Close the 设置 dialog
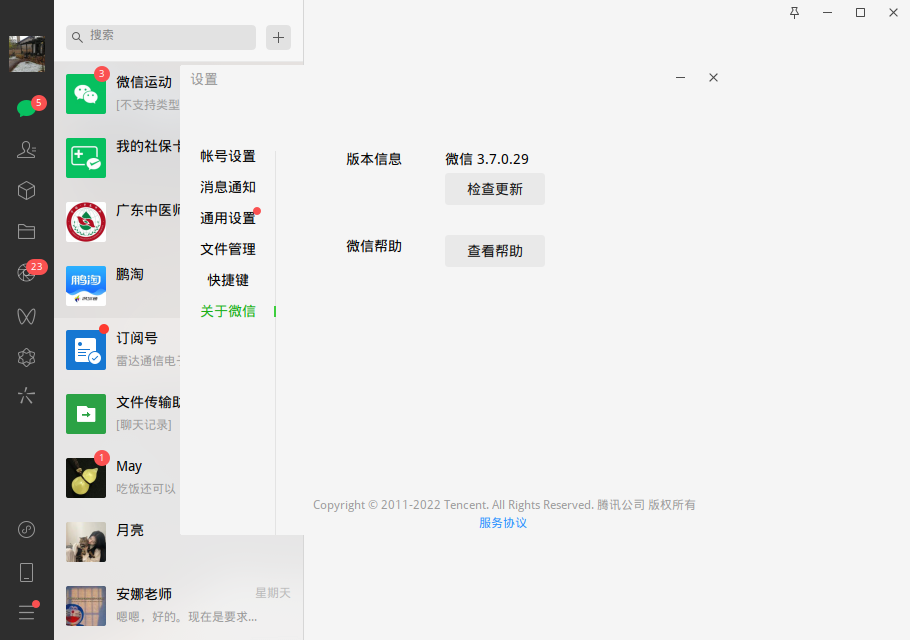The image size is (910, 640). (713, 78)
